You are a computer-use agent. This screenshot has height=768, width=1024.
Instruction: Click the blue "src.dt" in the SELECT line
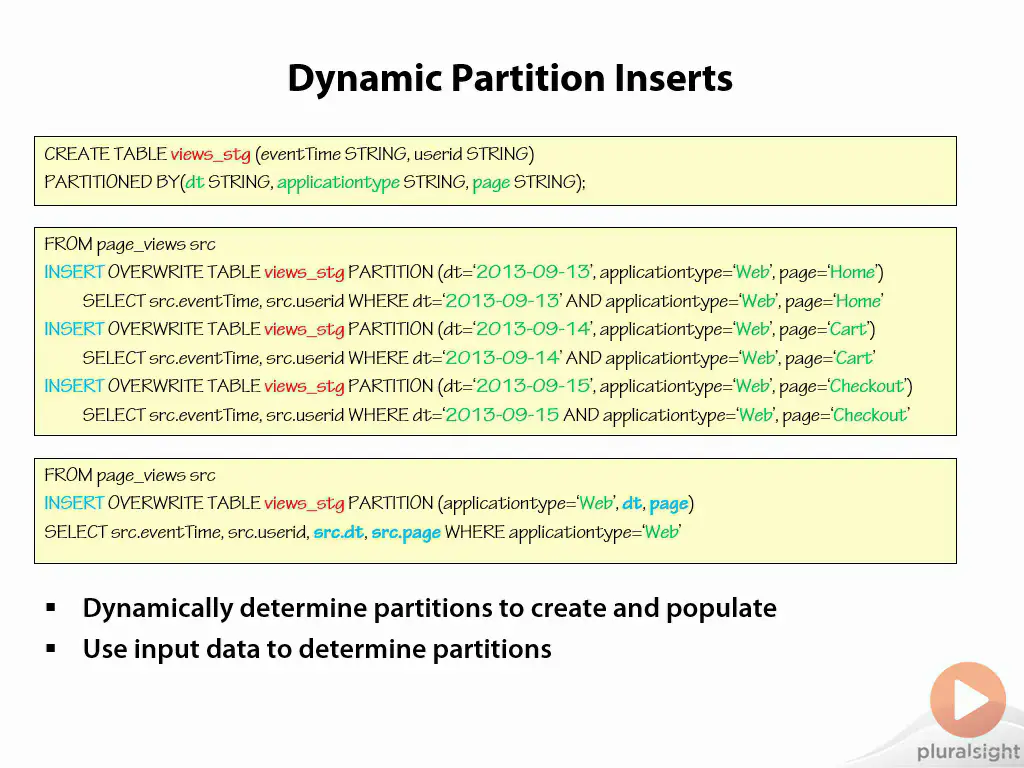[338, 532]
